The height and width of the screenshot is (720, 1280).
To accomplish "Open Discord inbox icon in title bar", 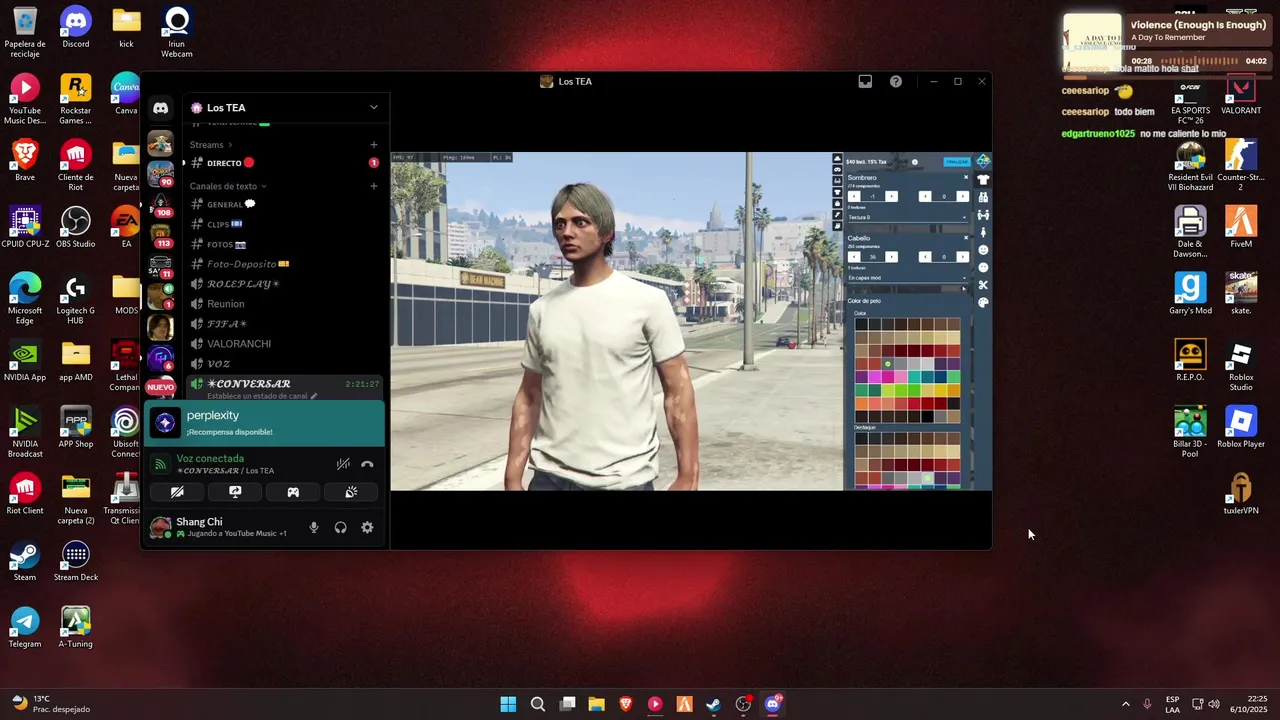I will (865, 82).
